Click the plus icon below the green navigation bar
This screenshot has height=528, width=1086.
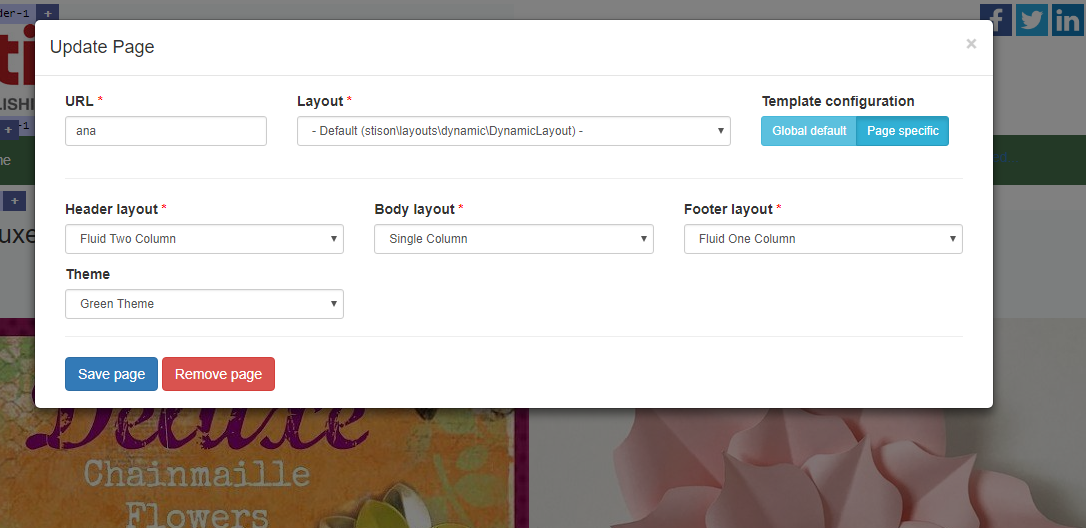15,201
